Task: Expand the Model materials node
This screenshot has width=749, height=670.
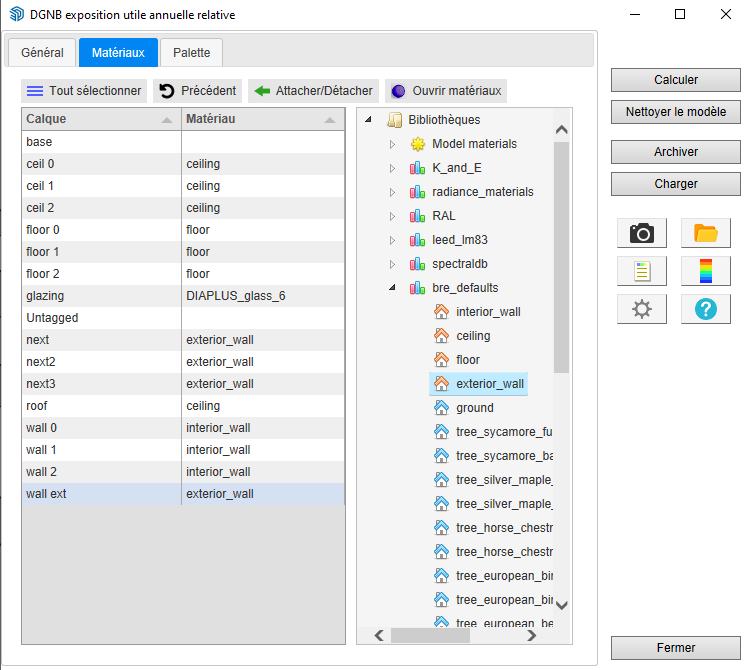Action: coord(392,144)
